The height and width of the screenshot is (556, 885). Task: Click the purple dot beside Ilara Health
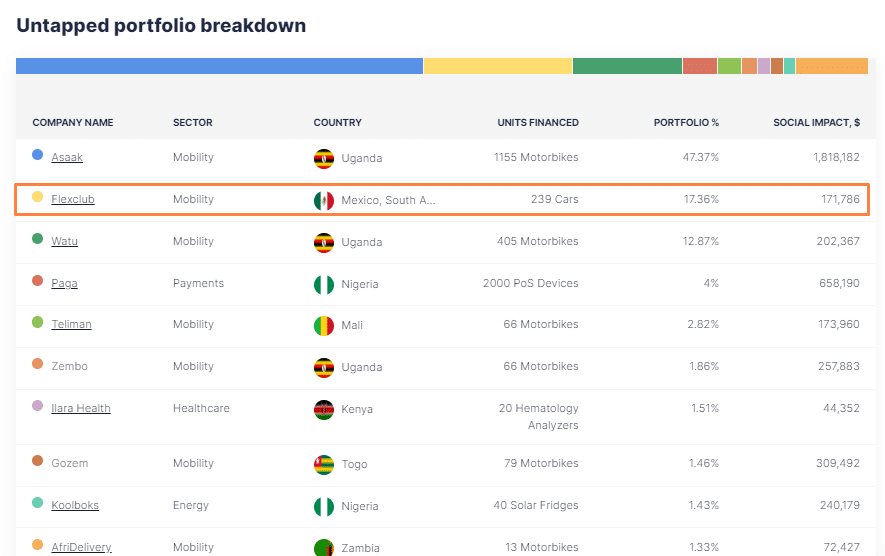point(37,405)
